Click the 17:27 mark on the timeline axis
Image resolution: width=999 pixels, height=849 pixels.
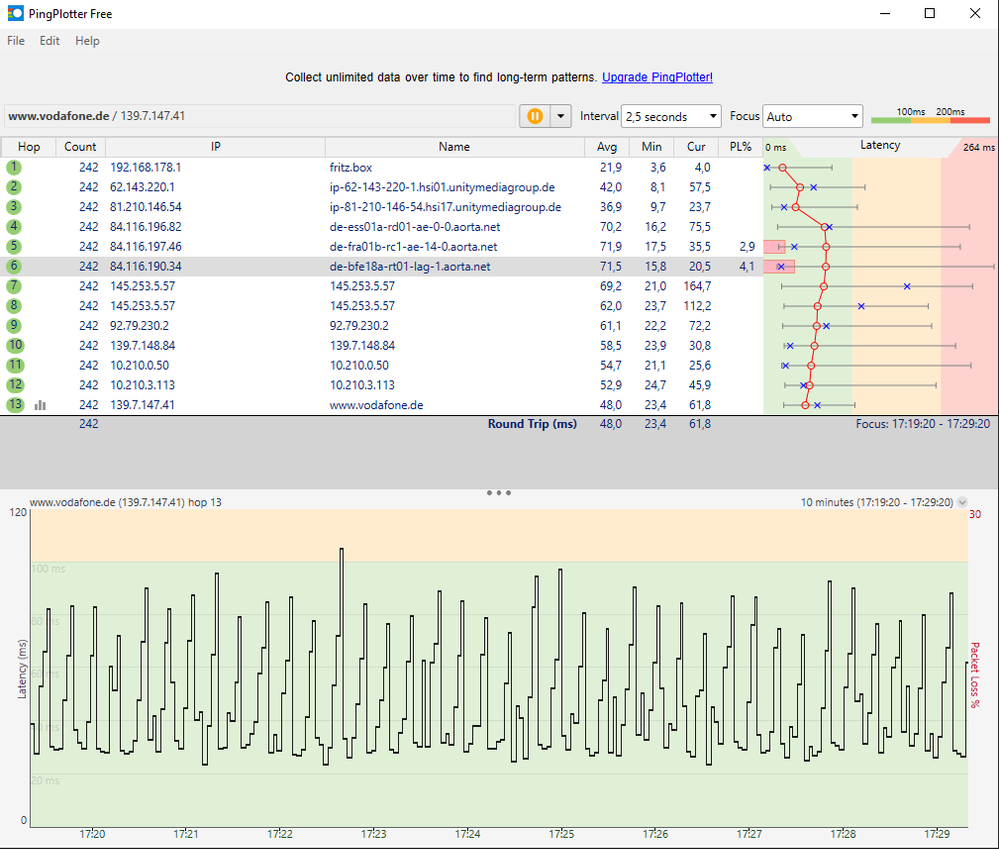[749, 834]
